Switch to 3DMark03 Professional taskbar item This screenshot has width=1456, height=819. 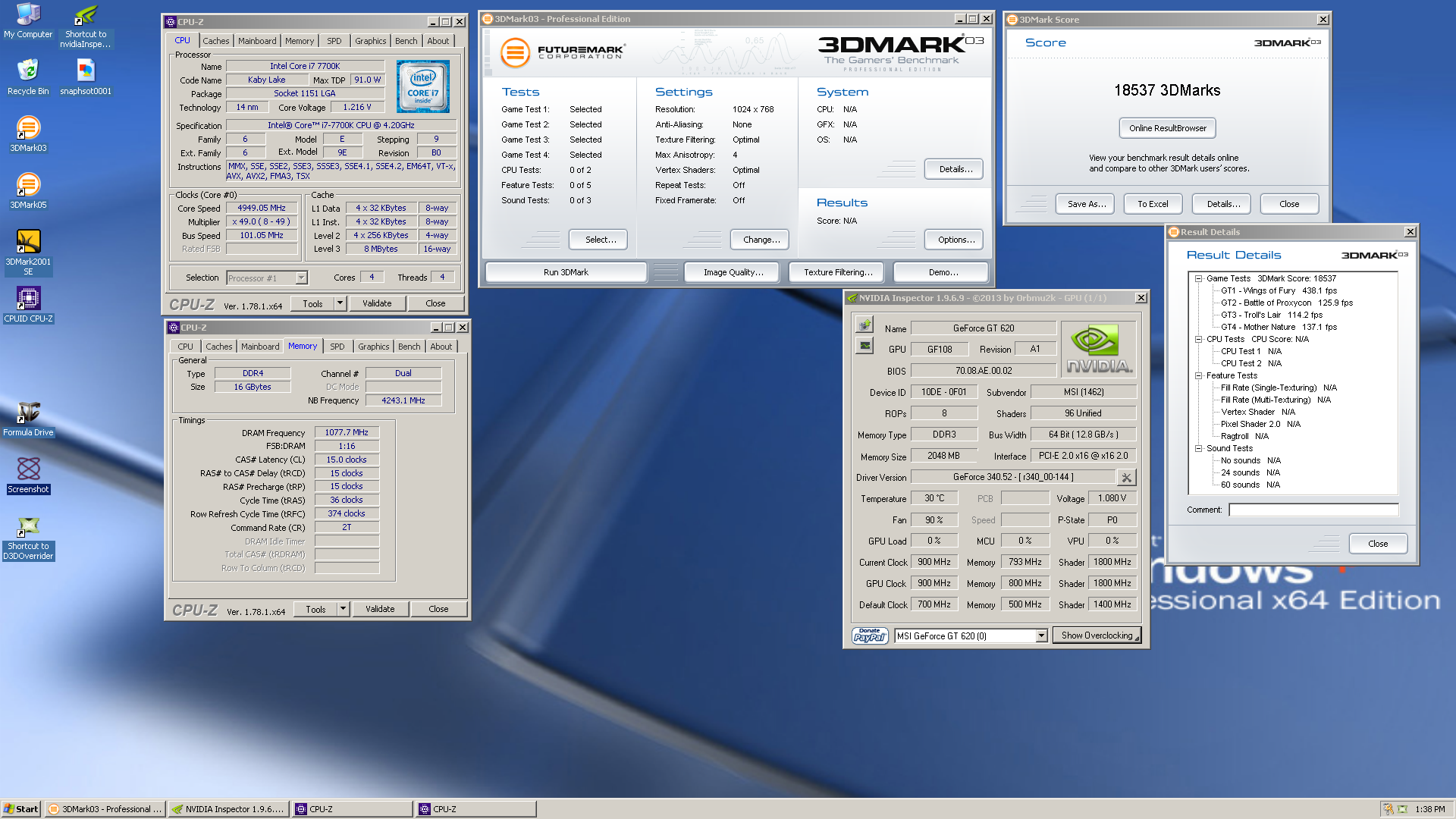point(105,809)
